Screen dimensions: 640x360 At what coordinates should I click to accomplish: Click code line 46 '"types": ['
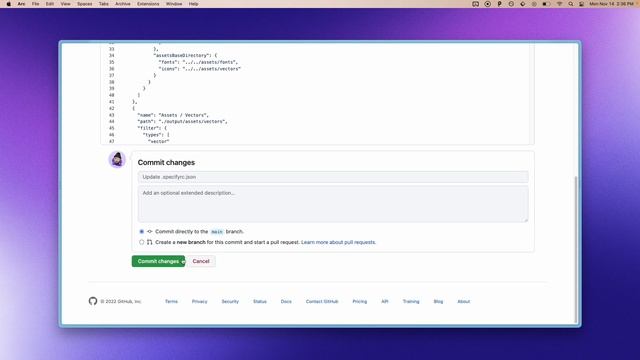point(156,135)
